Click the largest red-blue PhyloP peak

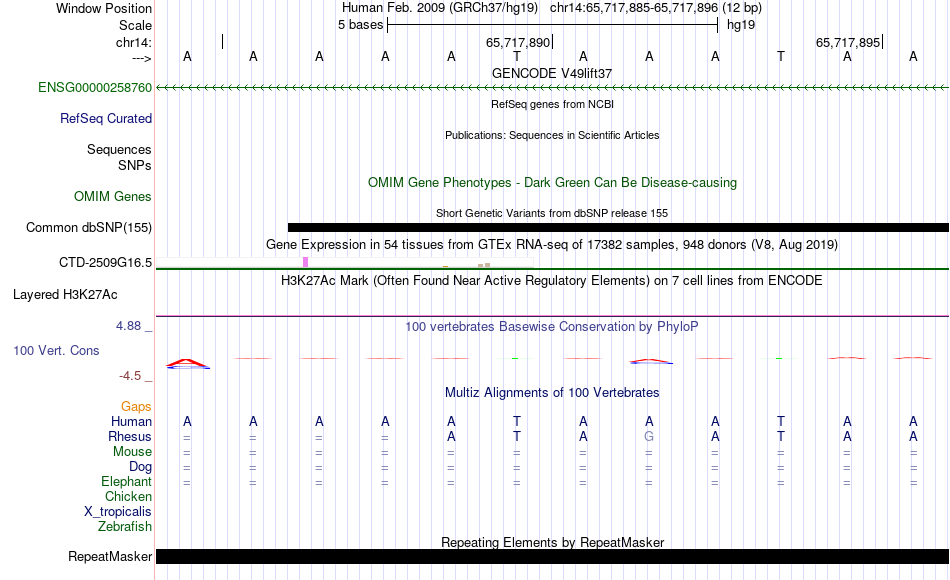click(x=188, y=364)
